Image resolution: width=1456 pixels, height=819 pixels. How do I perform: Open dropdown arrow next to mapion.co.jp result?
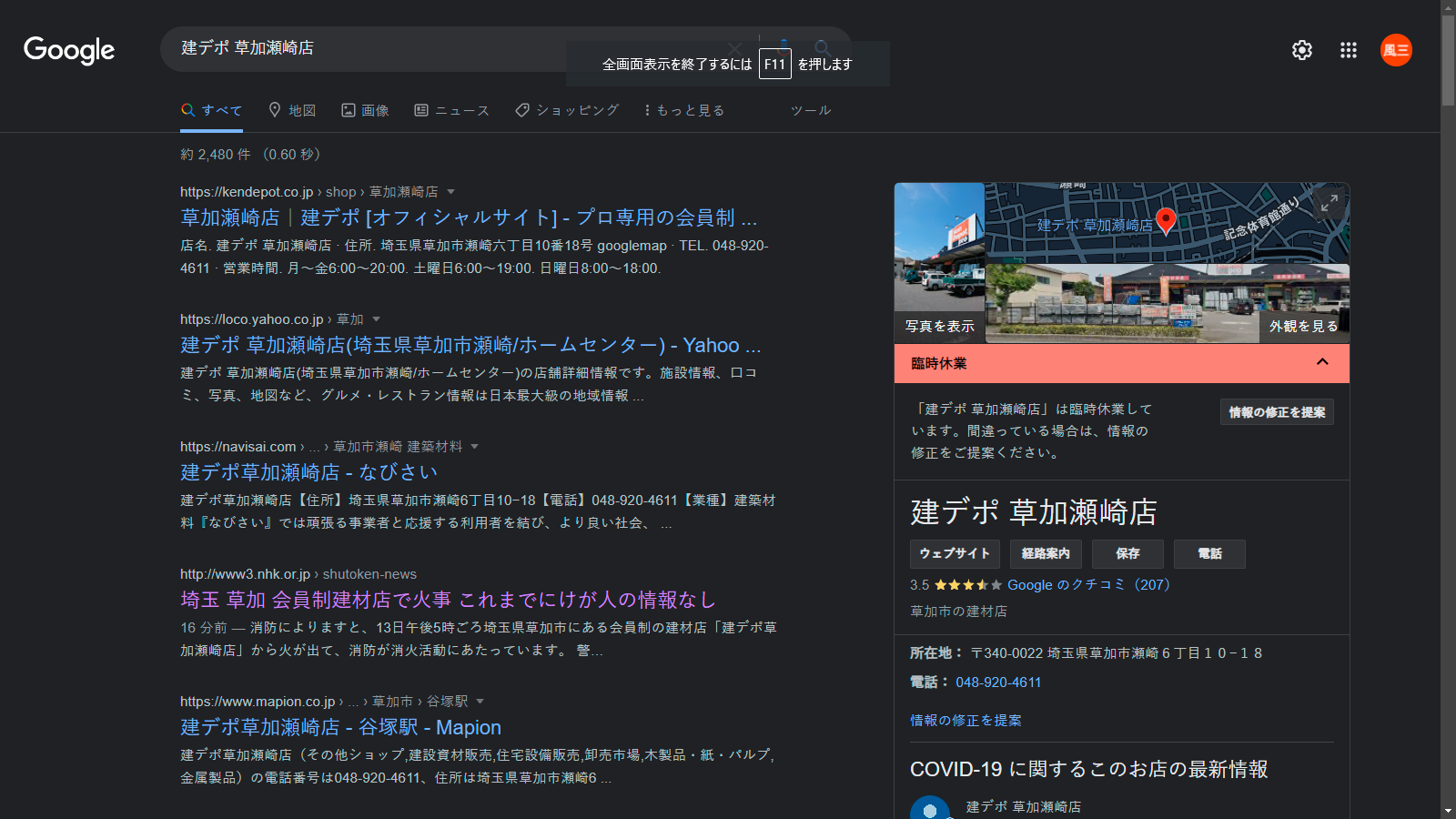[x=480, y=702]
